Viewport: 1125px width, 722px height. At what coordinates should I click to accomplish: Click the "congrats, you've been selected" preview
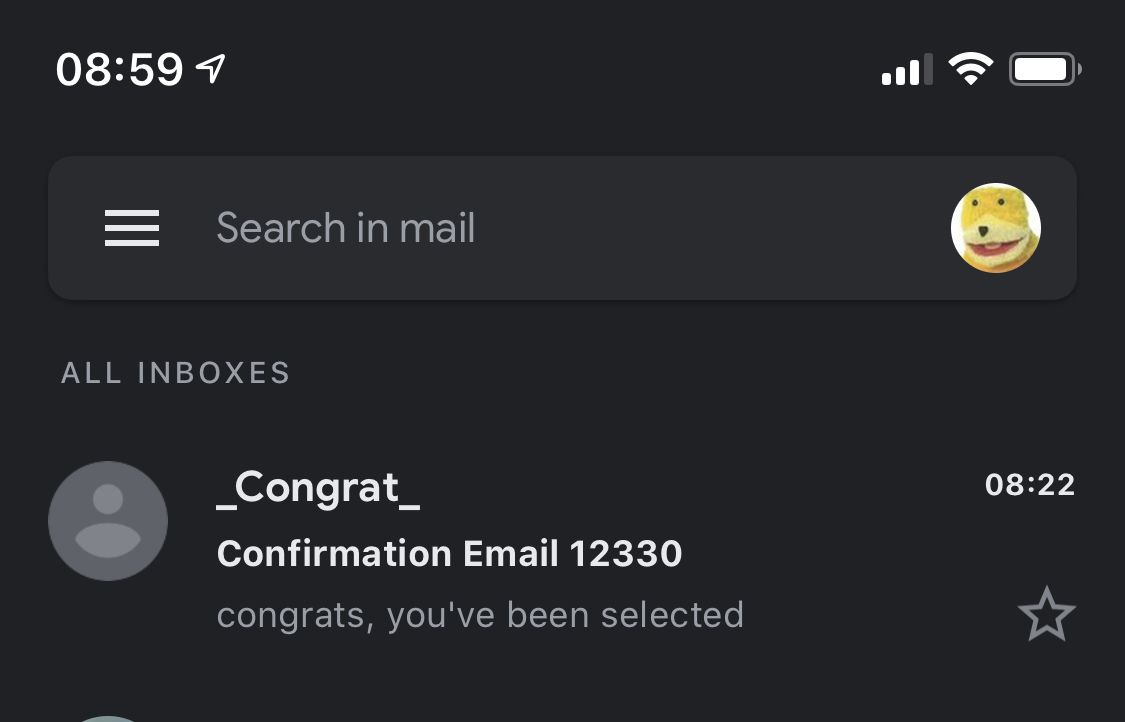coord(480,614)
